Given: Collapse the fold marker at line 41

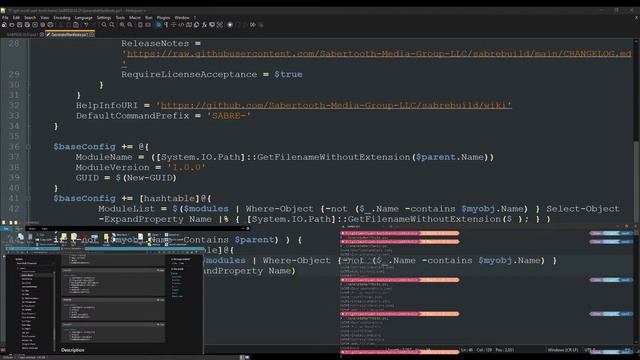Looking at the screenshot, I should [28, 198].
